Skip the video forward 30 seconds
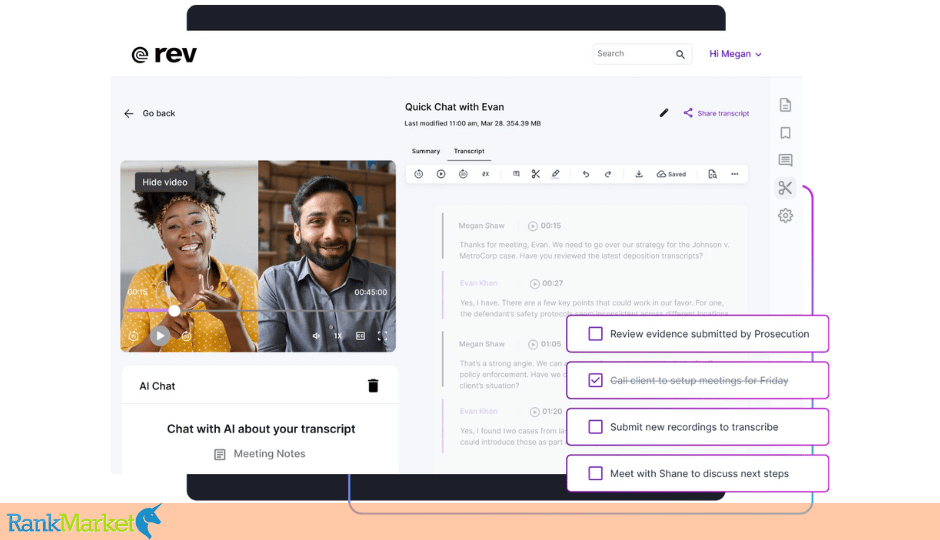Viewport: 940px width, 540px height. tap(186, 336)
